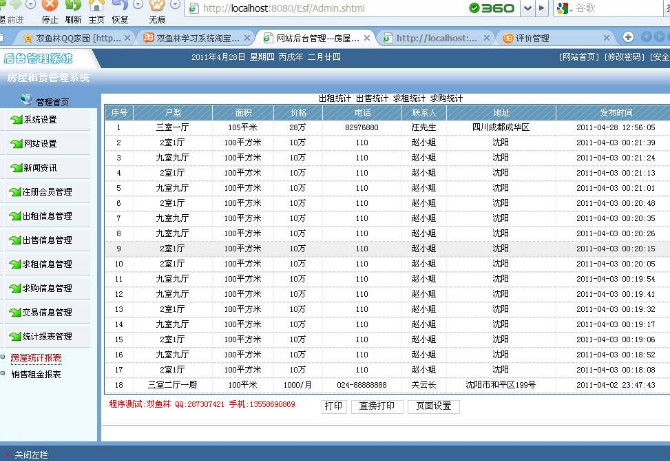
Task: Switch to the 评价管理 tab
Action: (x=532, y=38)
